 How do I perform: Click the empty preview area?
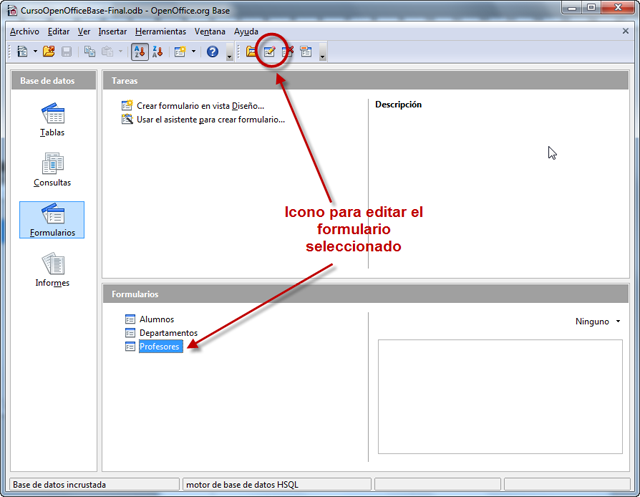click(x=500, y=396)
